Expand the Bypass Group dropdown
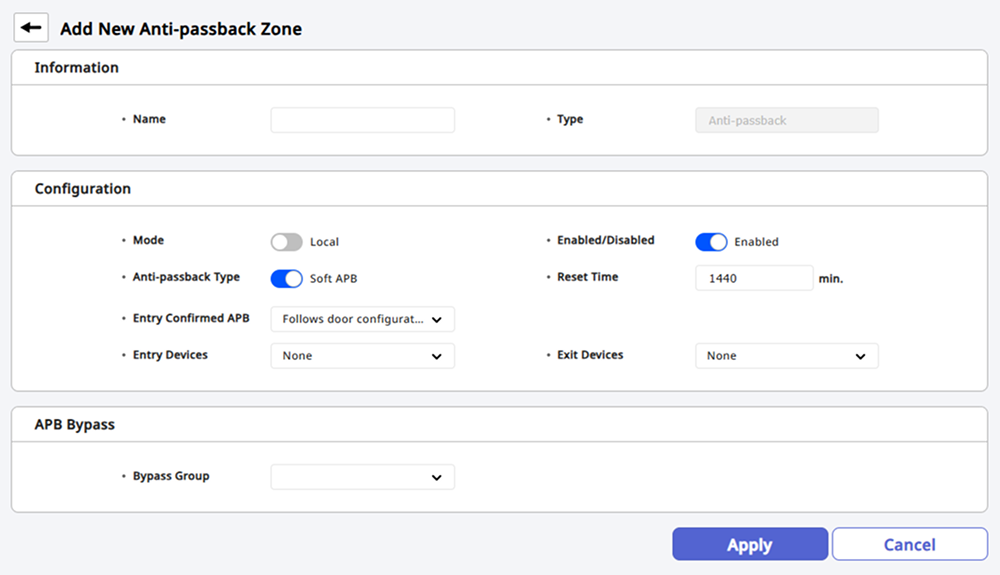Viewport: 1000px width, 575px height. (362, 477)
